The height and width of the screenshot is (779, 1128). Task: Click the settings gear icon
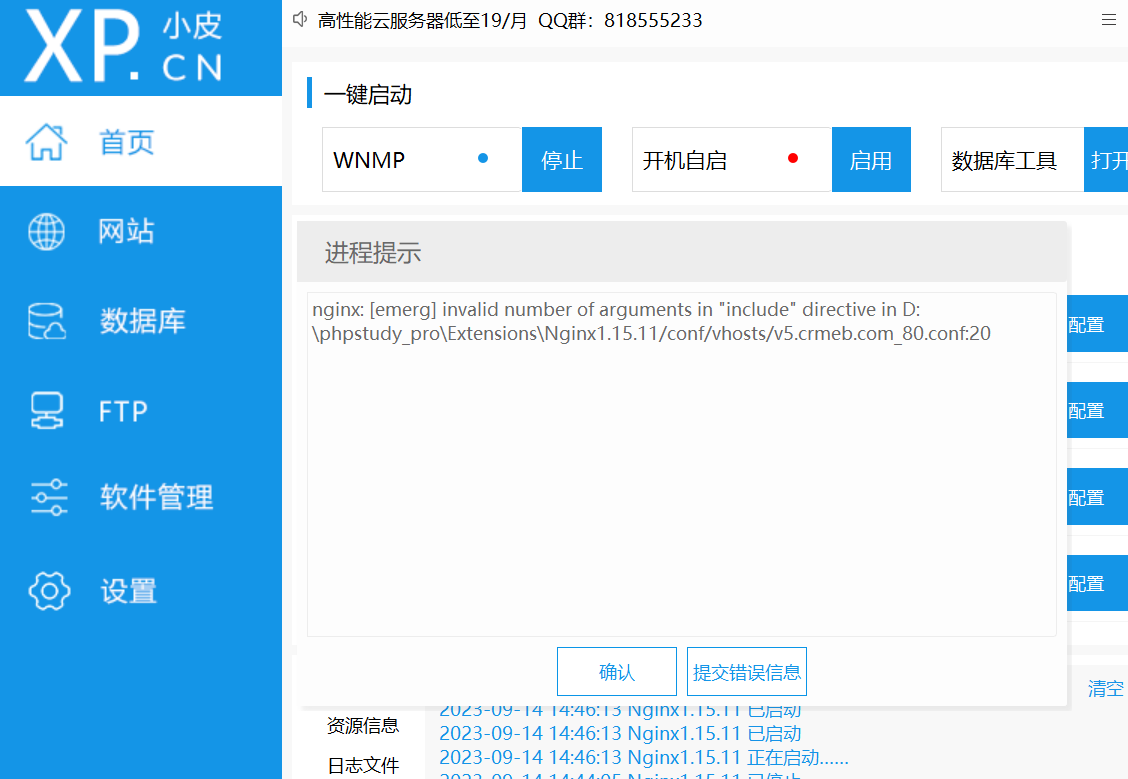click(49, 591)
